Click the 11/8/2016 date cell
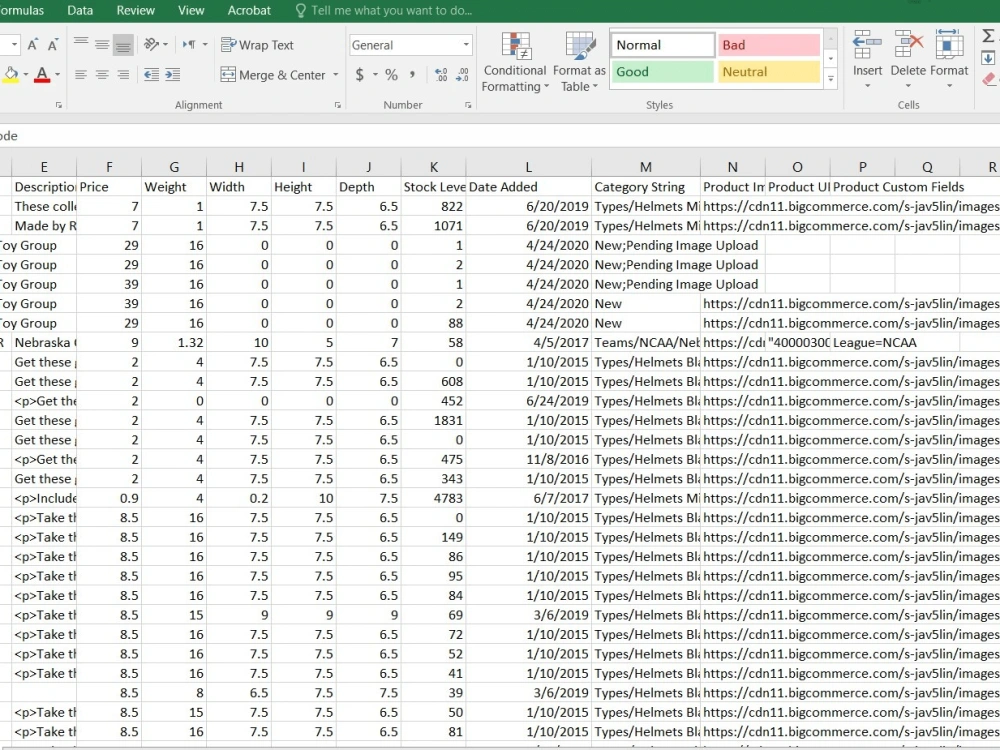This screenshot has height=750, width=1000. click(529, 459)
